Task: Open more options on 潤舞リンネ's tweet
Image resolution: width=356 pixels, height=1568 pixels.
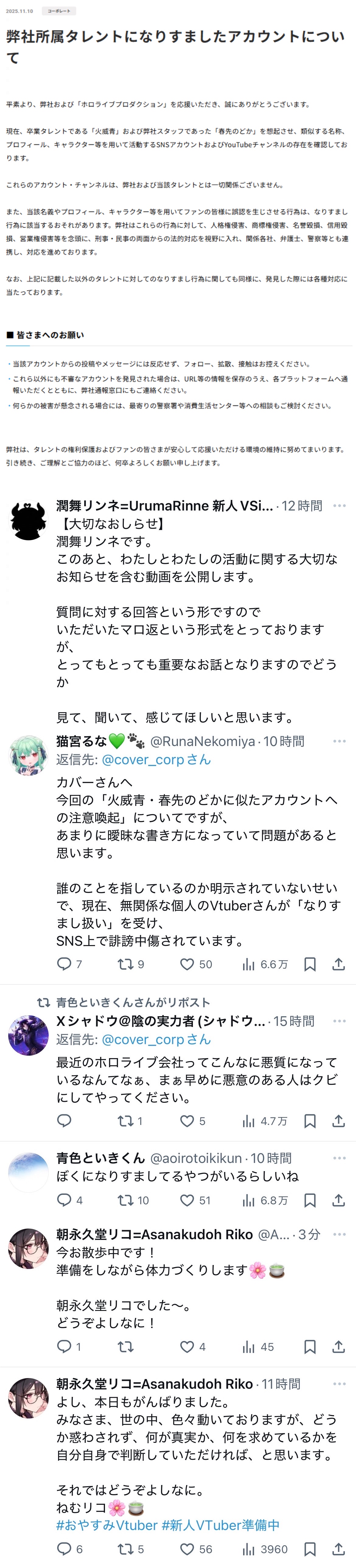Action: pos(339,506)
